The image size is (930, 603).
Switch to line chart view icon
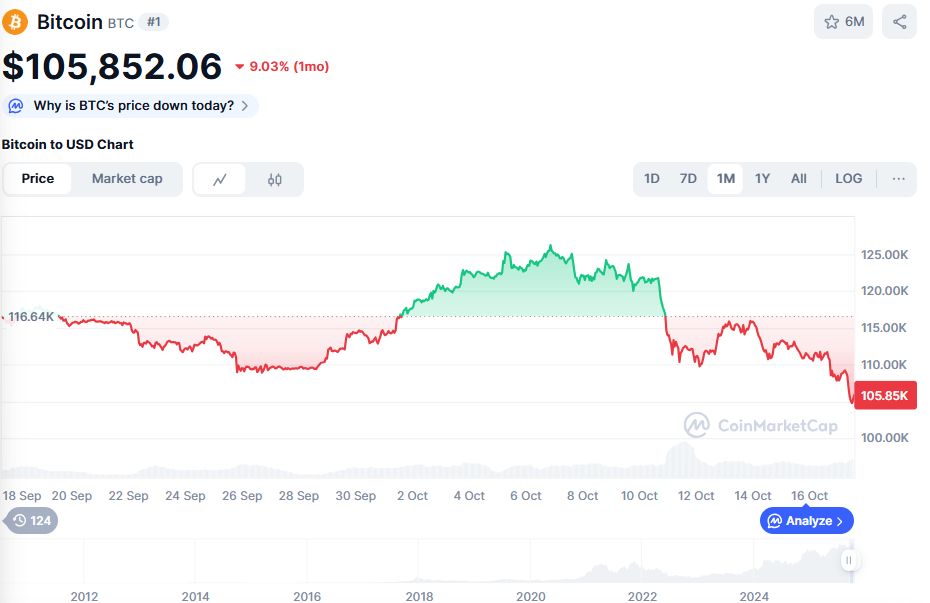[219, 179]
